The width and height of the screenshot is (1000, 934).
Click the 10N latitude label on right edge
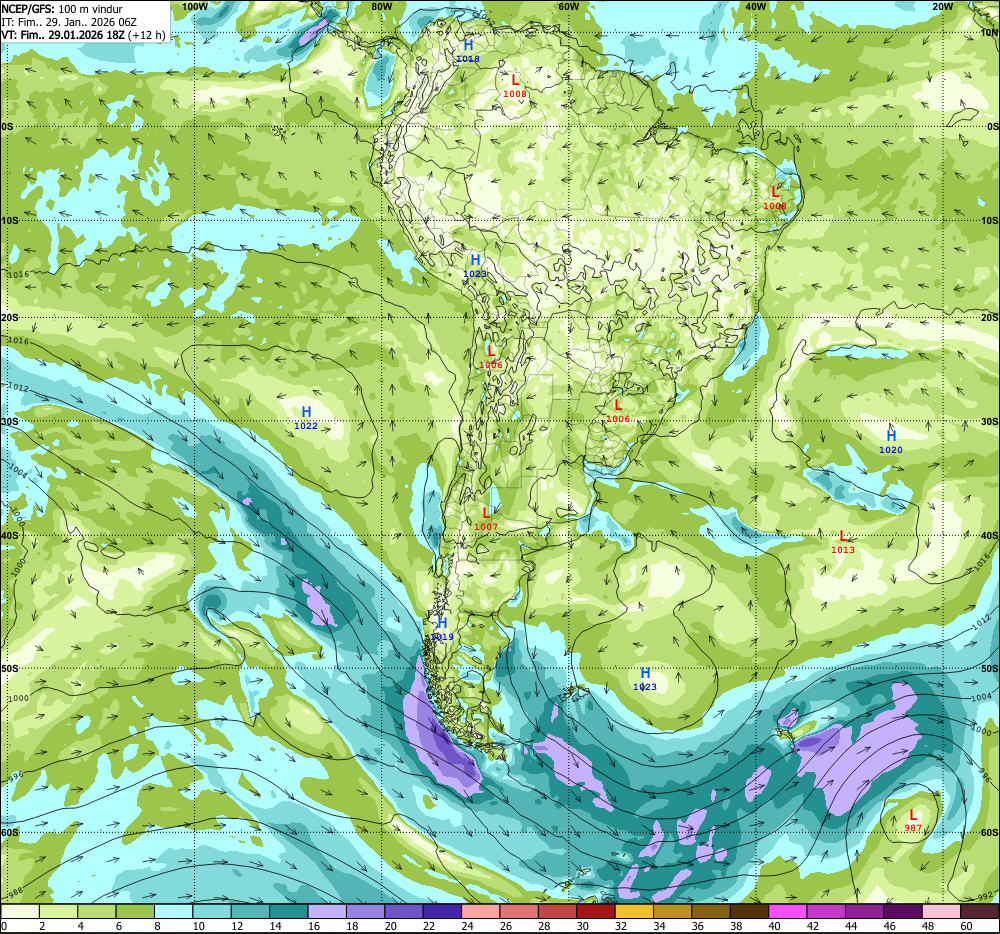tap(989, 32)
